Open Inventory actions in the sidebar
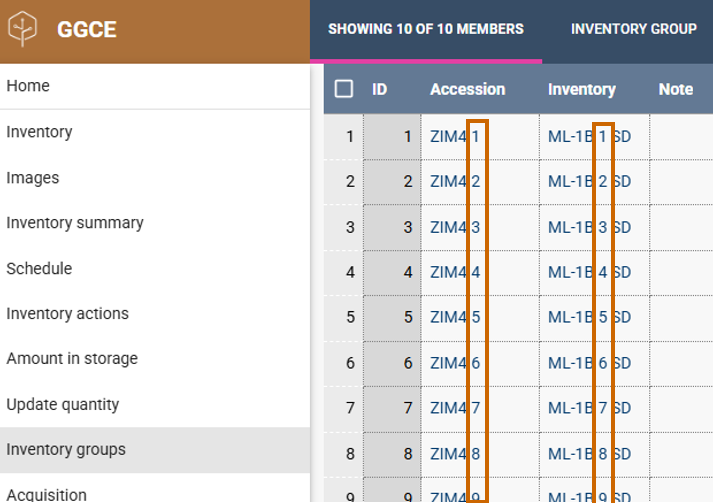 67,314
